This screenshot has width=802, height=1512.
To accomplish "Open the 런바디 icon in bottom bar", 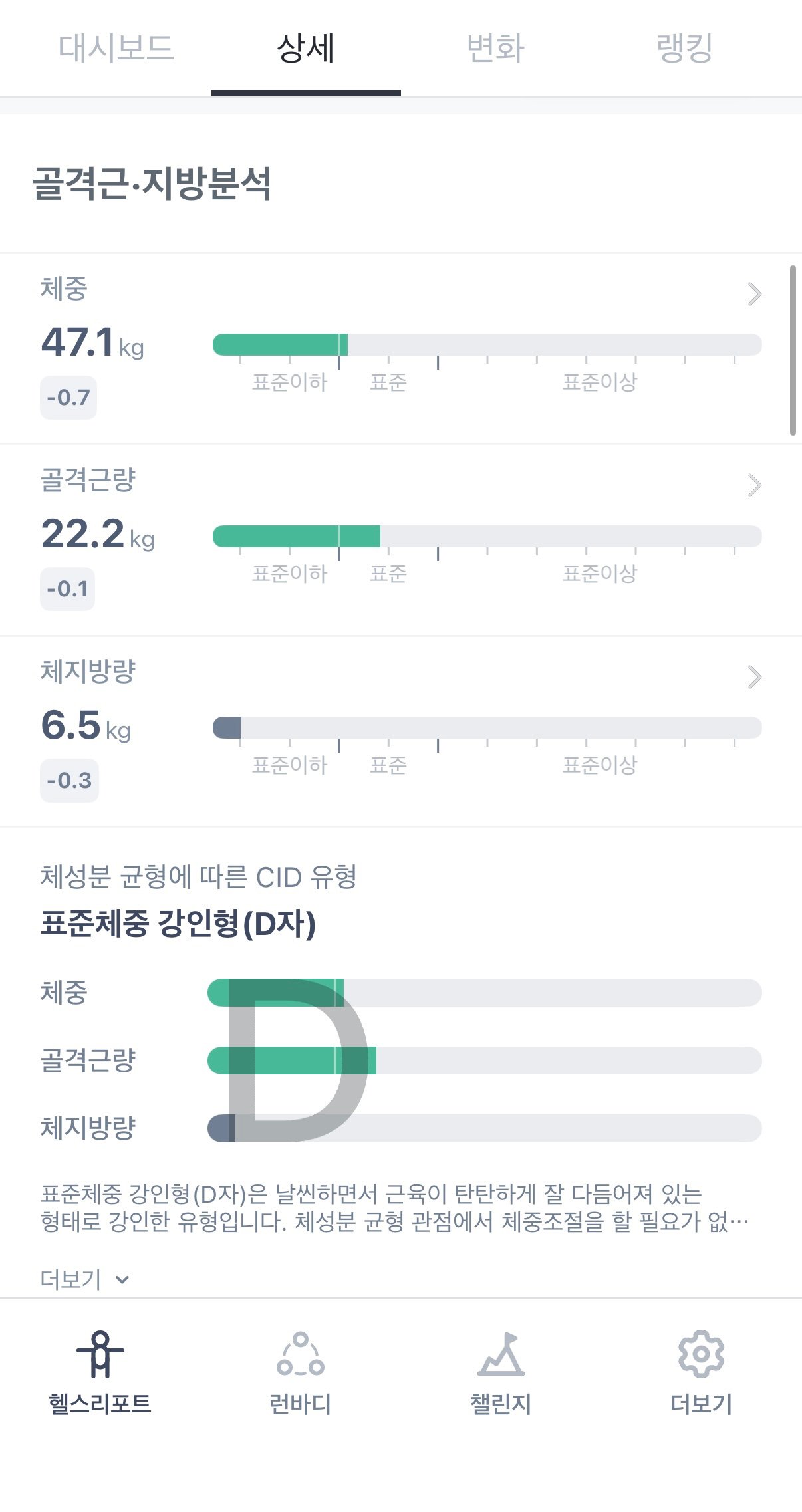I will pyautogui.click(x=300, y=1354).
